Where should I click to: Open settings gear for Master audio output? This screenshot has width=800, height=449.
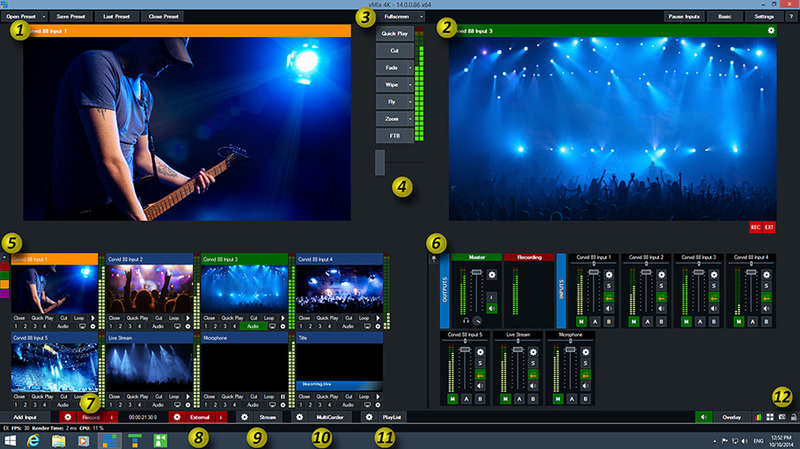point(492,274)
